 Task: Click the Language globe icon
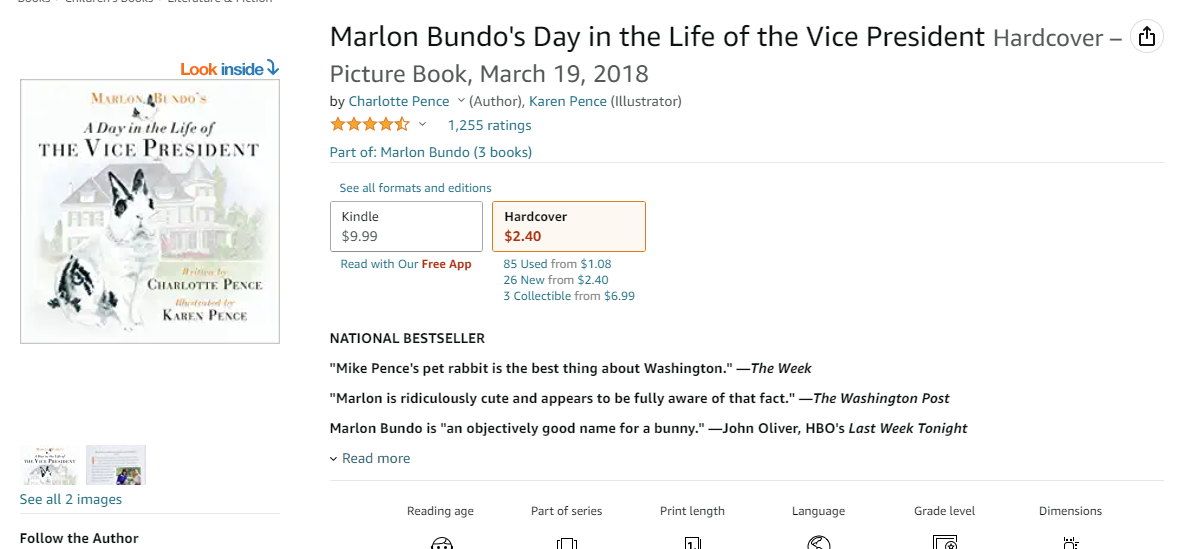coord(819,543)
